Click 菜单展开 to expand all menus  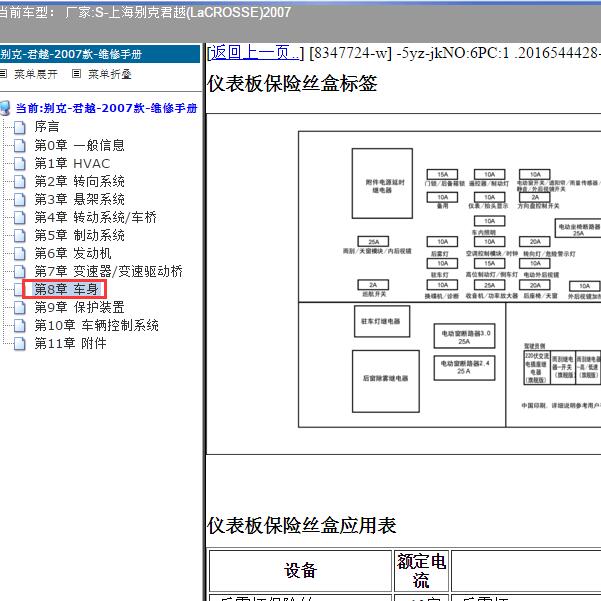[36, 74]
